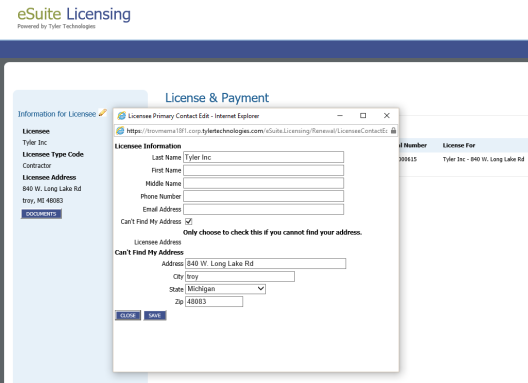Viewport: 528px width, 383px height.
Task: Open the DOCUMENTS button in sidebar
Action: click(x=41, y=214)
